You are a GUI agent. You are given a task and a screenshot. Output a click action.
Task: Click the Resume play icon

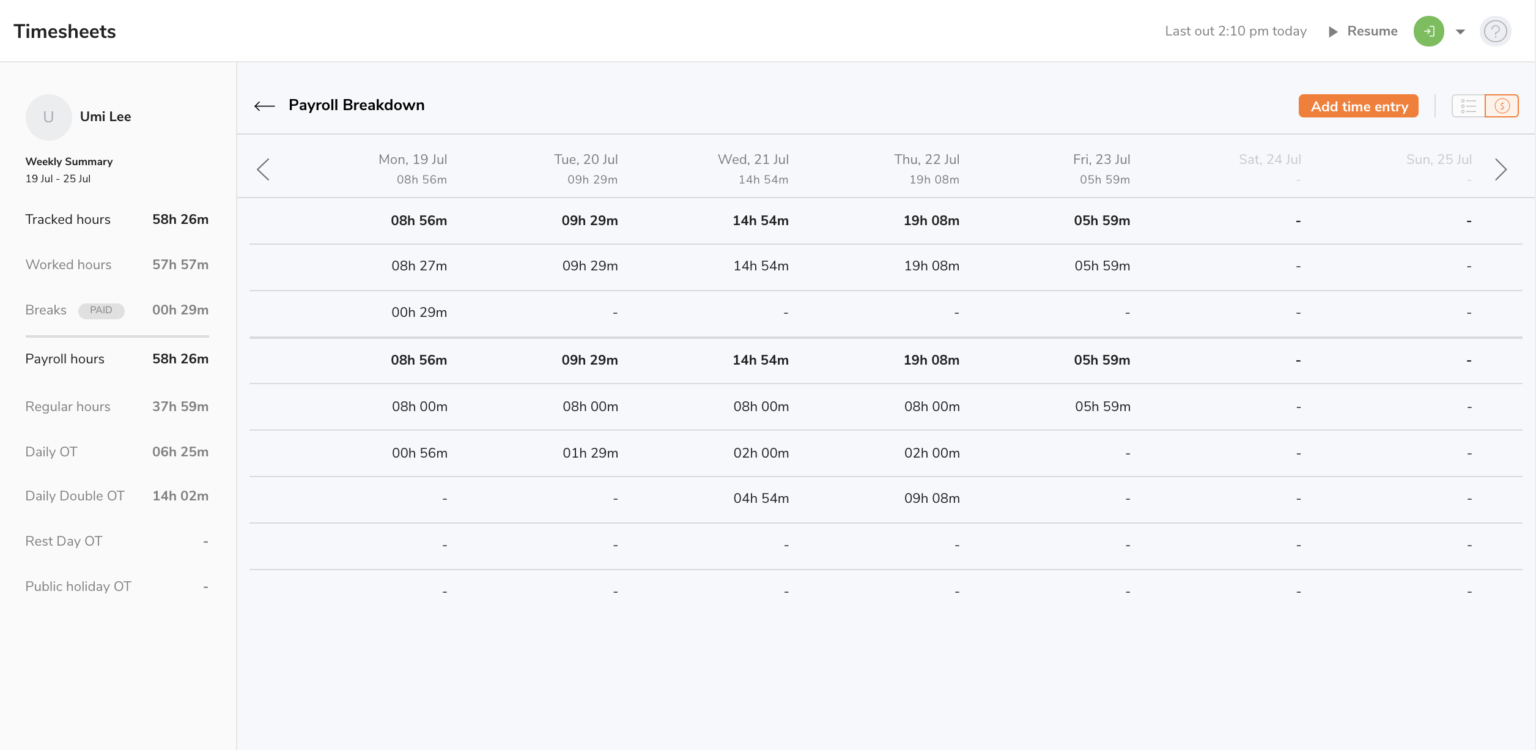1333,31
